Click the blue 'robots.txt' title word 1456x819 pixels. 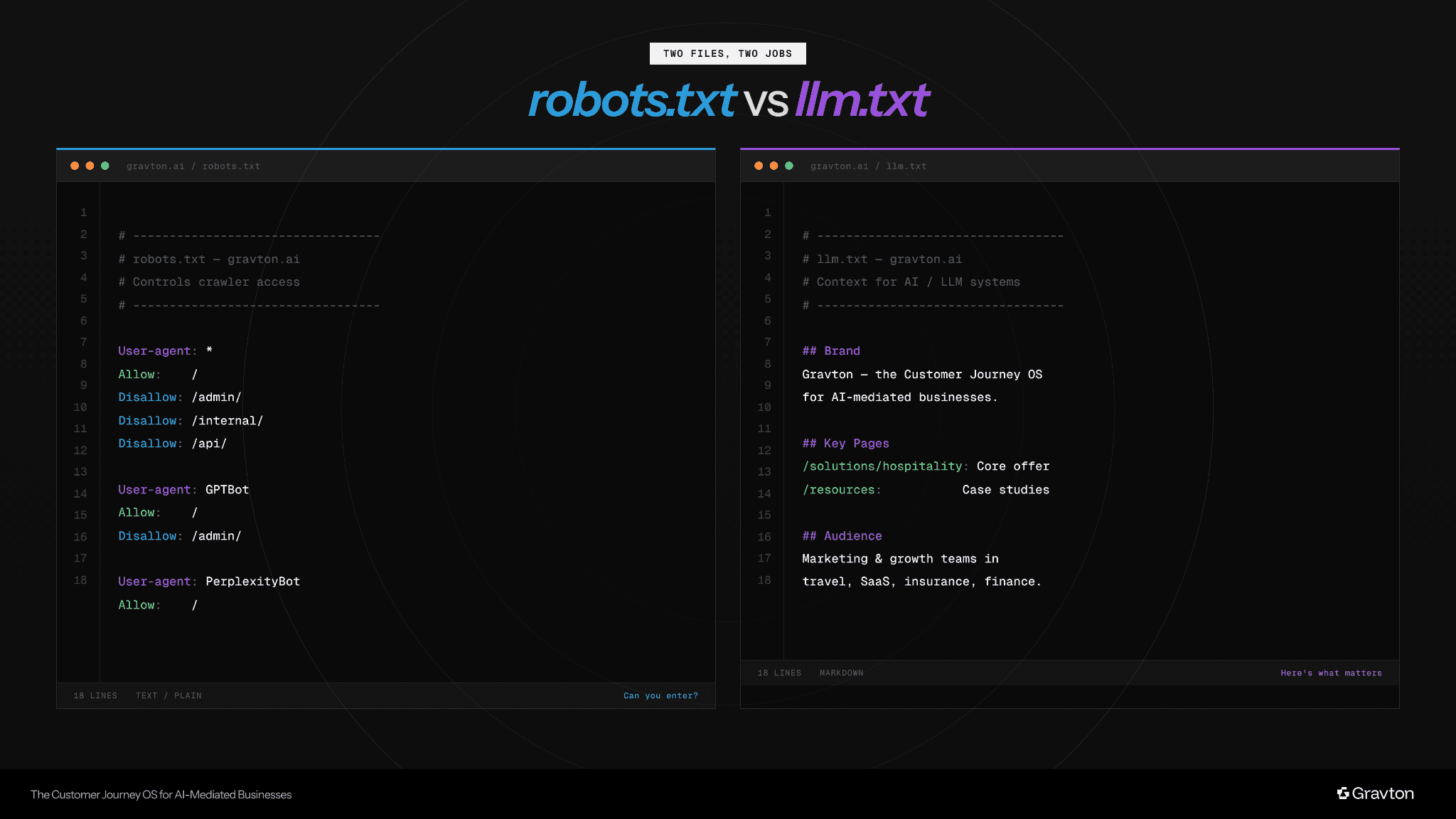pyautogui.click(x=631, y=100)
